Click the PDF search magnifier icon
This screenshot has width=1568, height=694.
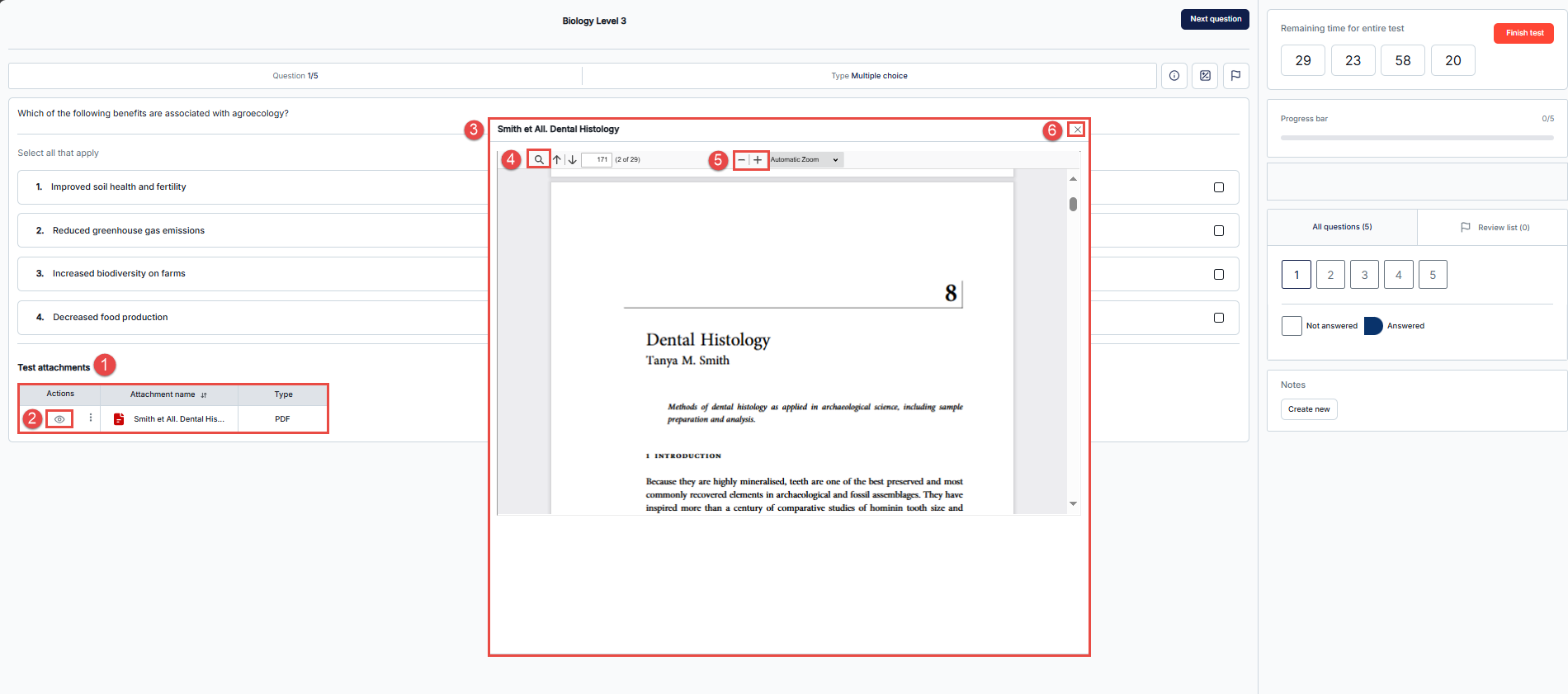[x=539, y=160]
